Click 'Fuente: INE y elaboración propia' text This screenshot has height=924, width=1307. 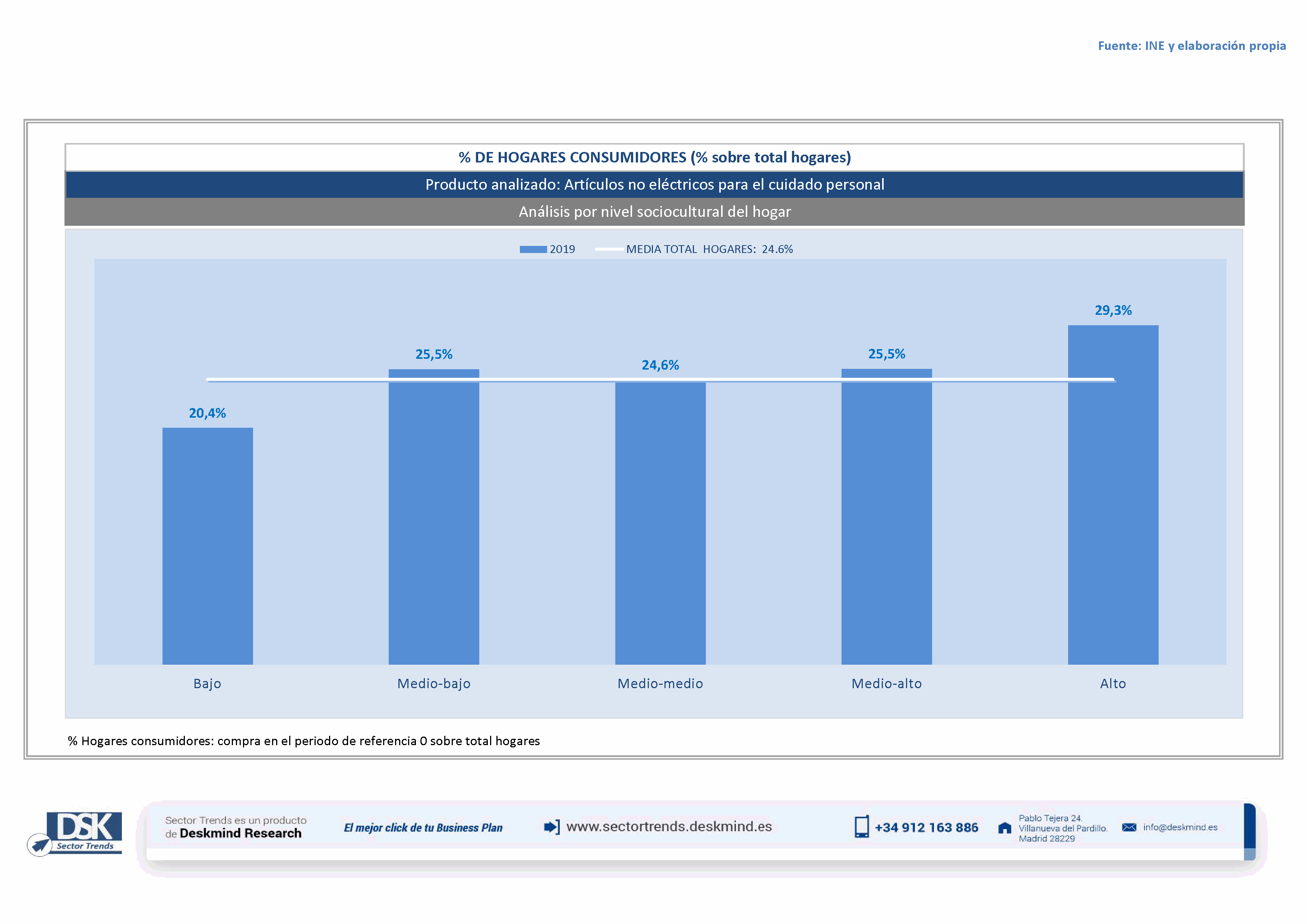1191,45
